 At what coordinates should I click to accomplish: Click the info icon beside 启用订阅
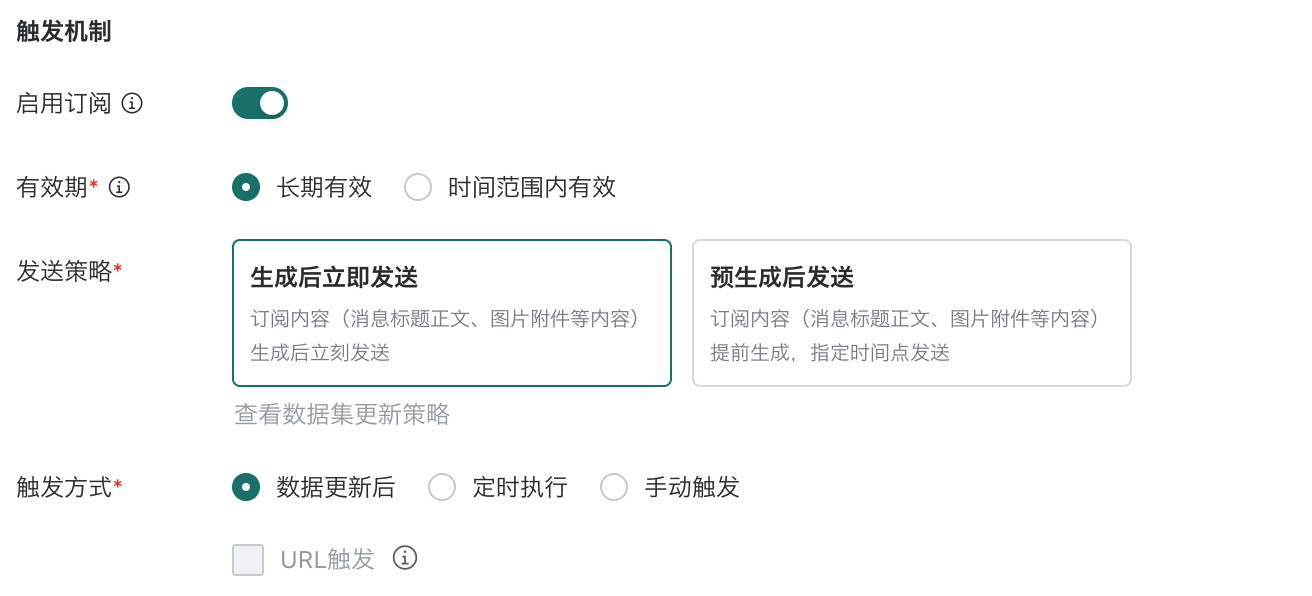132,103
